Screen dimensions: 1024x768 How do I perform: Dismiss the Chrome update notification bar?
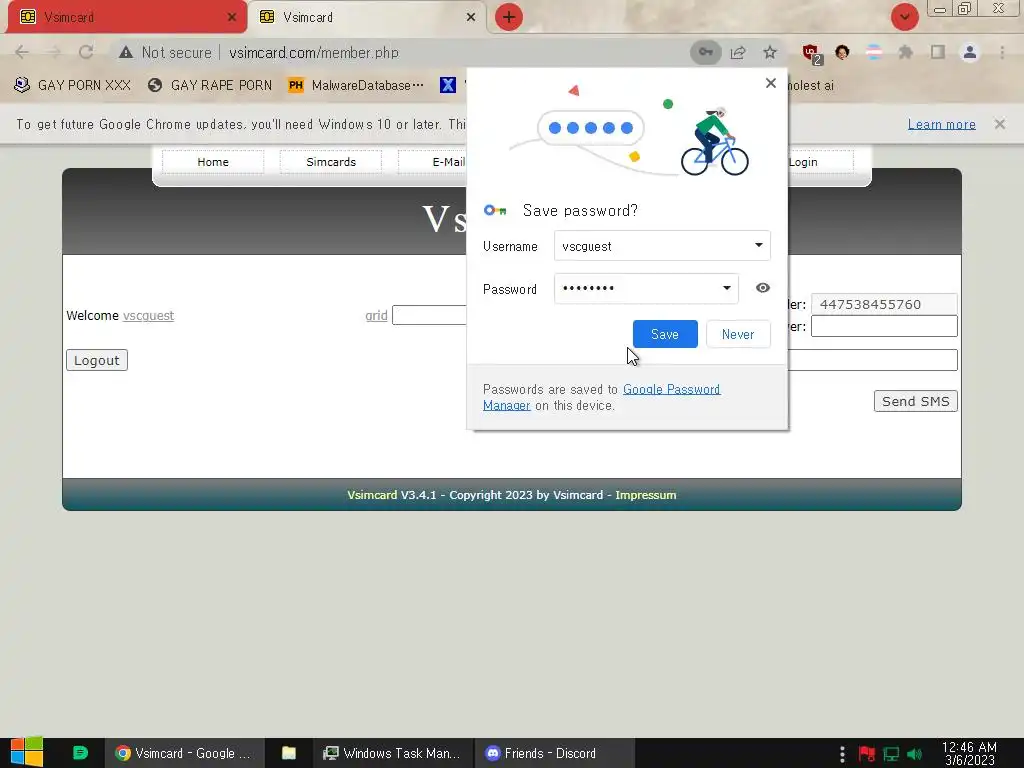[x=1000, y=124]
